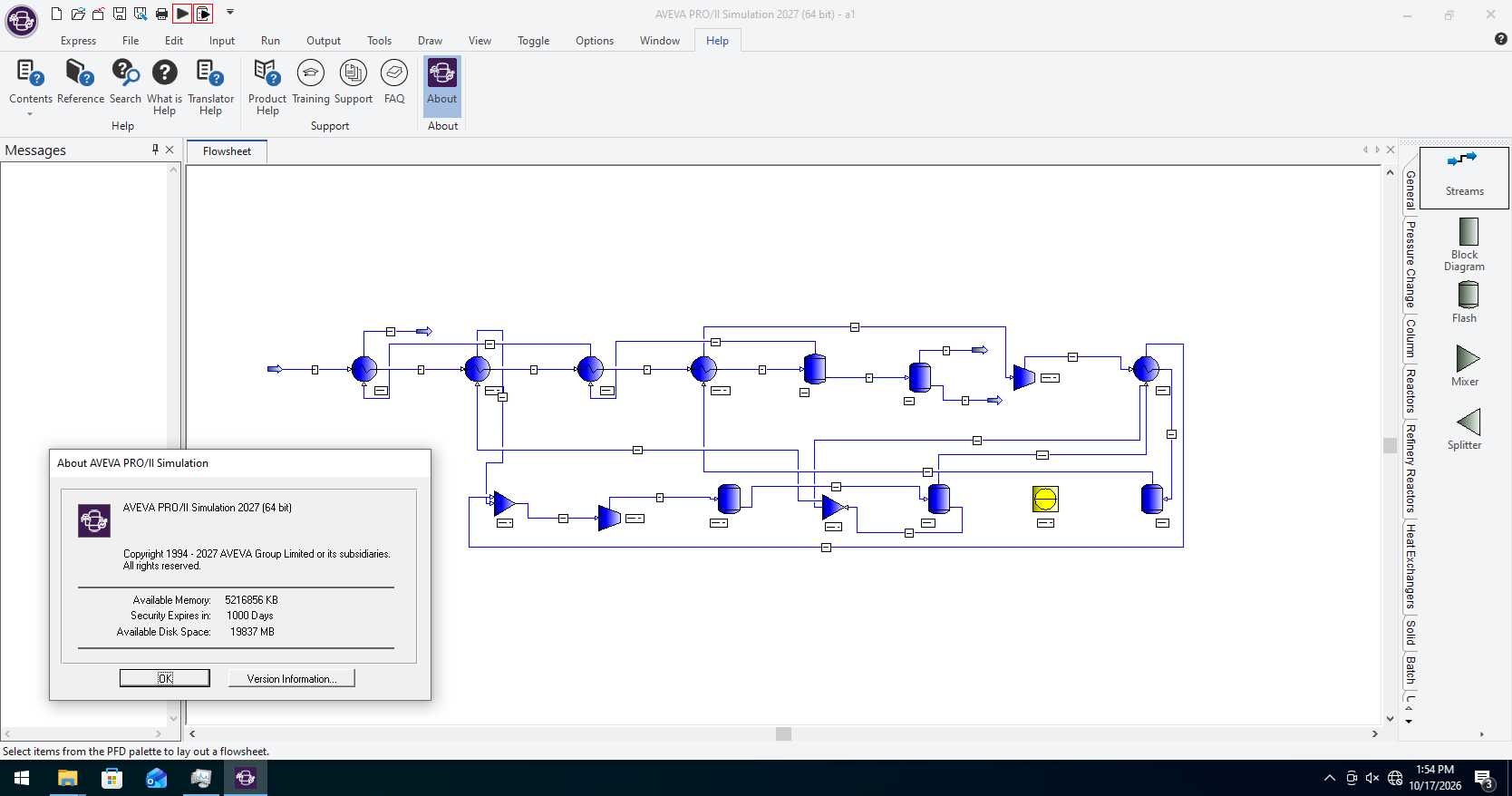Click the yellow unit on the flowsheet
Viewport: 1512px width, 796px height.
coord(1045,499)
